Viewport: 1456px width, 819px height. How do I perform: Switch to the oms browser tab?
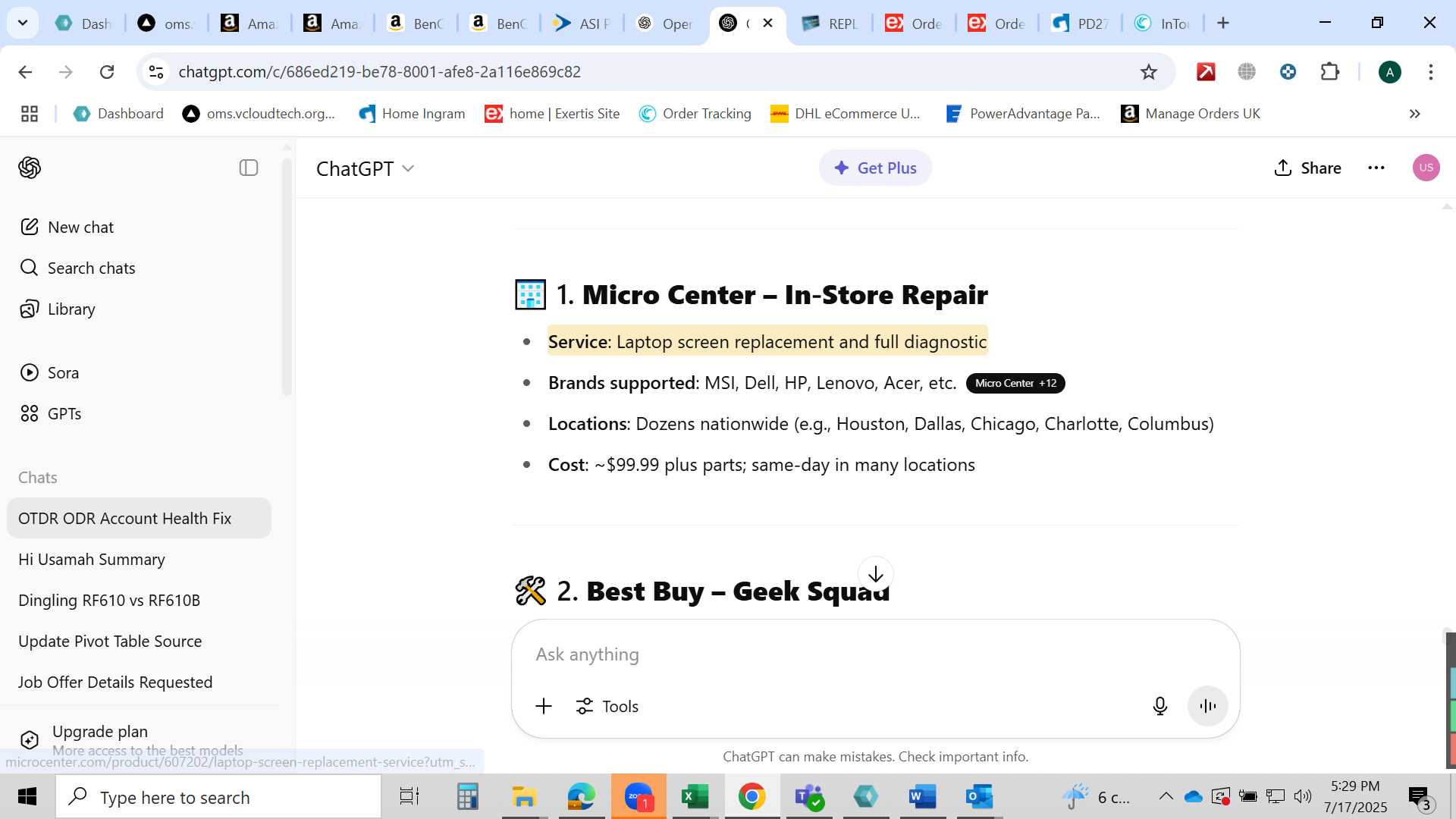(x=166, y=24)
